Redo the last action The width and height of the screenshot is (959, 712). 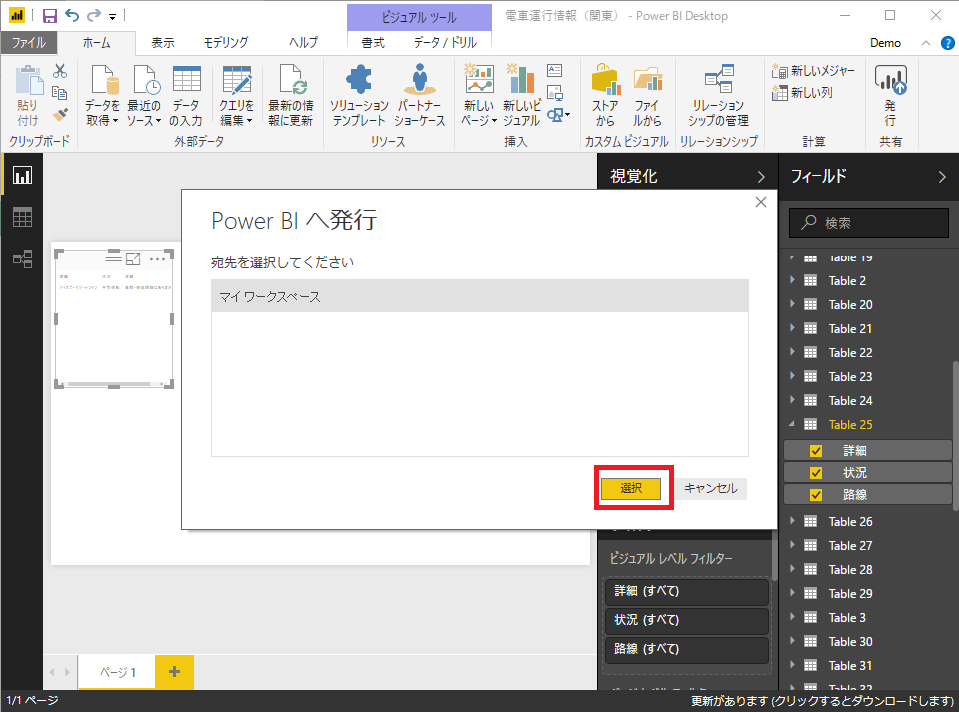tap(93, 15)
